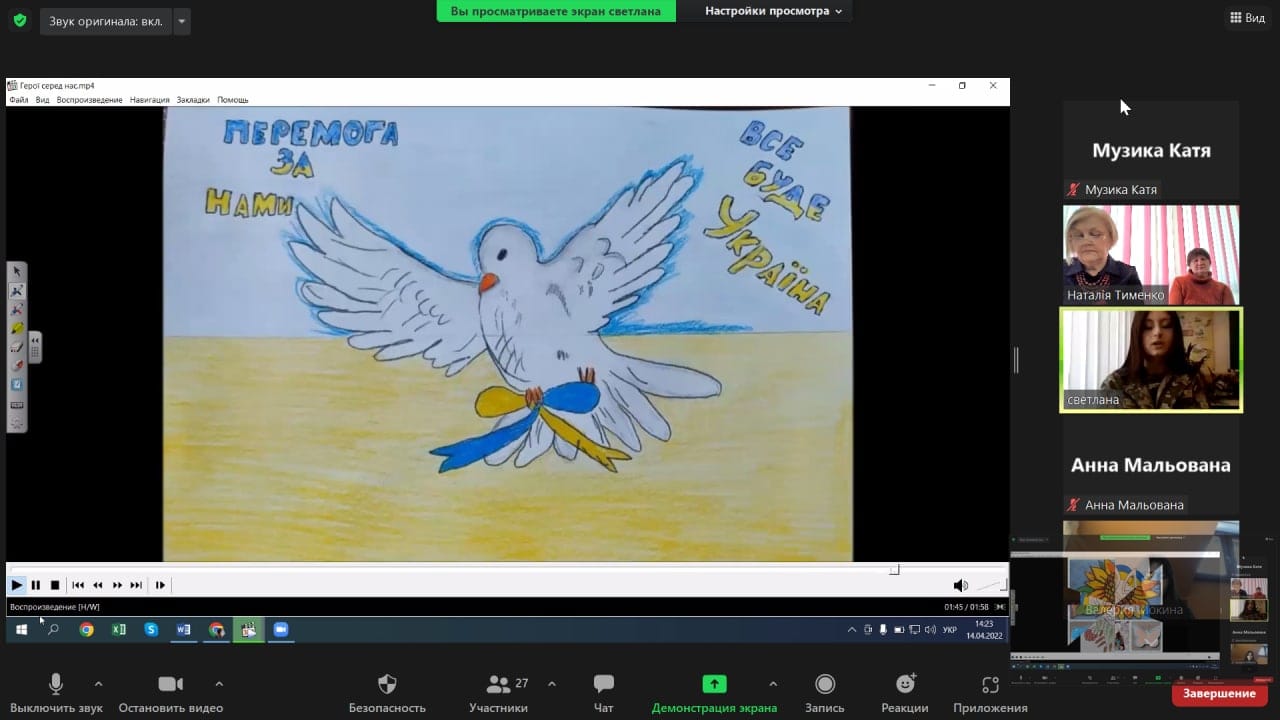This screenshot has height=720, width=1280.
Task: Stop camera with Остановить видео
Action: pyautogui.click(x=170, y=692)
